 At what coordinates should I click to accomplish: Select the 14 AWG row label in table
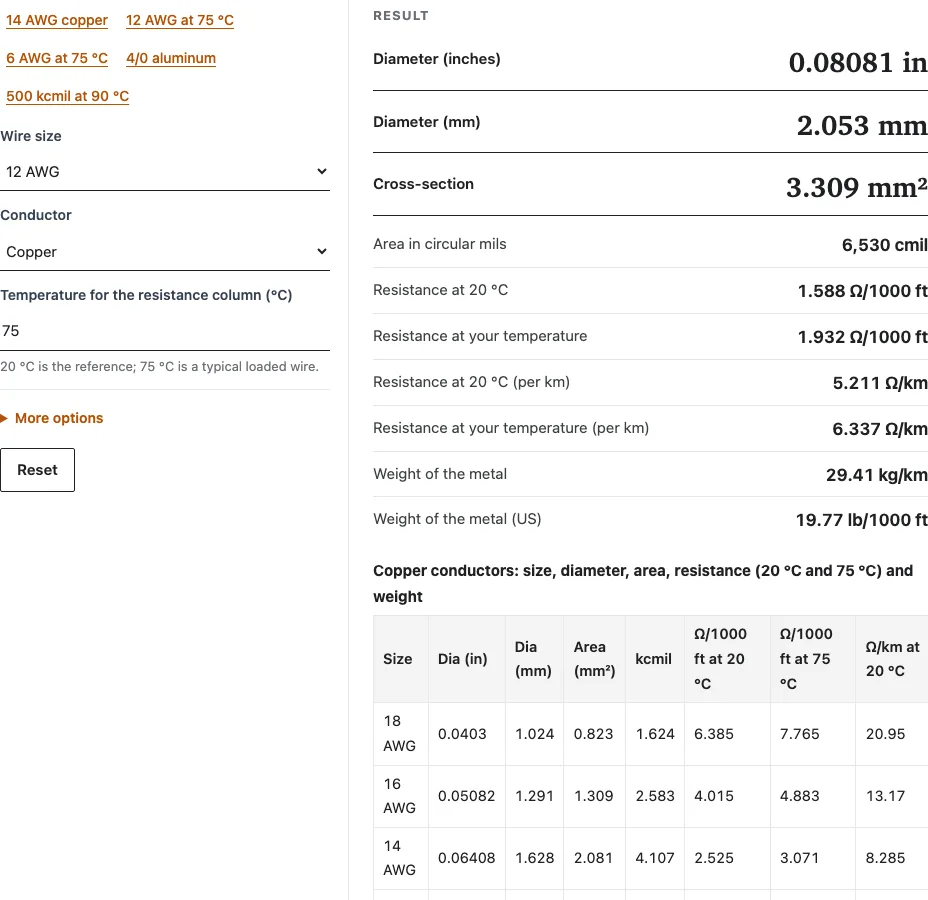point(399,858)
